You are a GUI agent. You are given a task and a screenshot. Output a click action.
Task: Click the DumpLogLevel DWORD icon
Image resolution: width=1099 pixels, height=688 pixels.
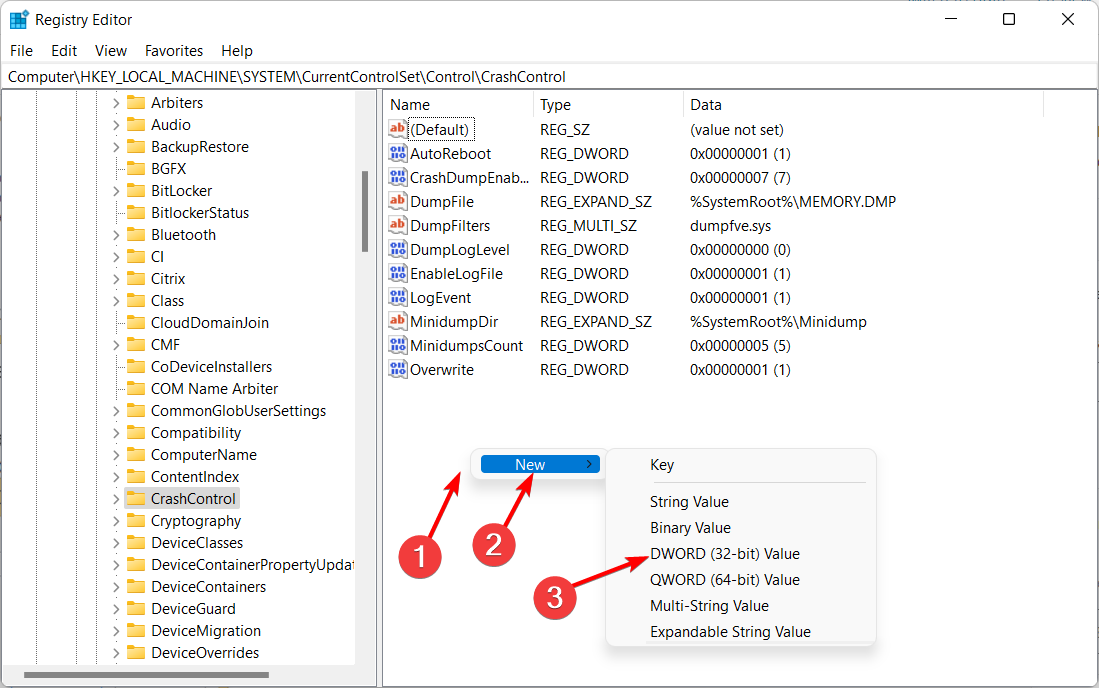click(397, 249)
